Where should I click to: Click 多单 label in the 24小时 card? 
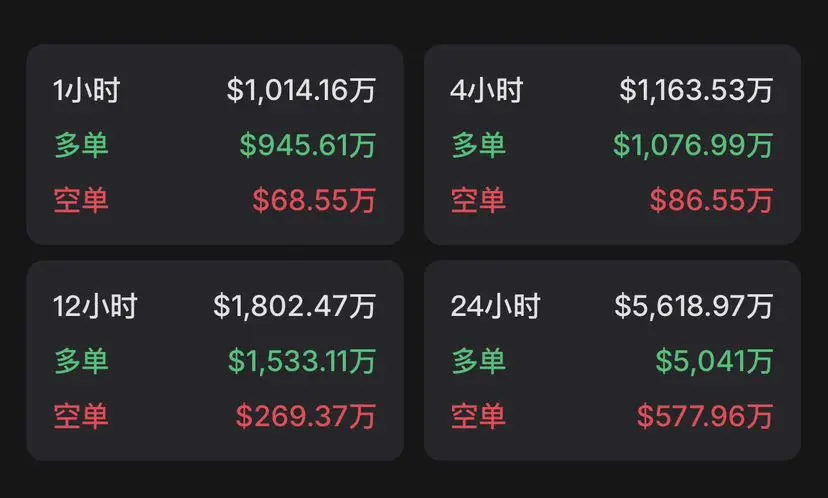point(478,361)
